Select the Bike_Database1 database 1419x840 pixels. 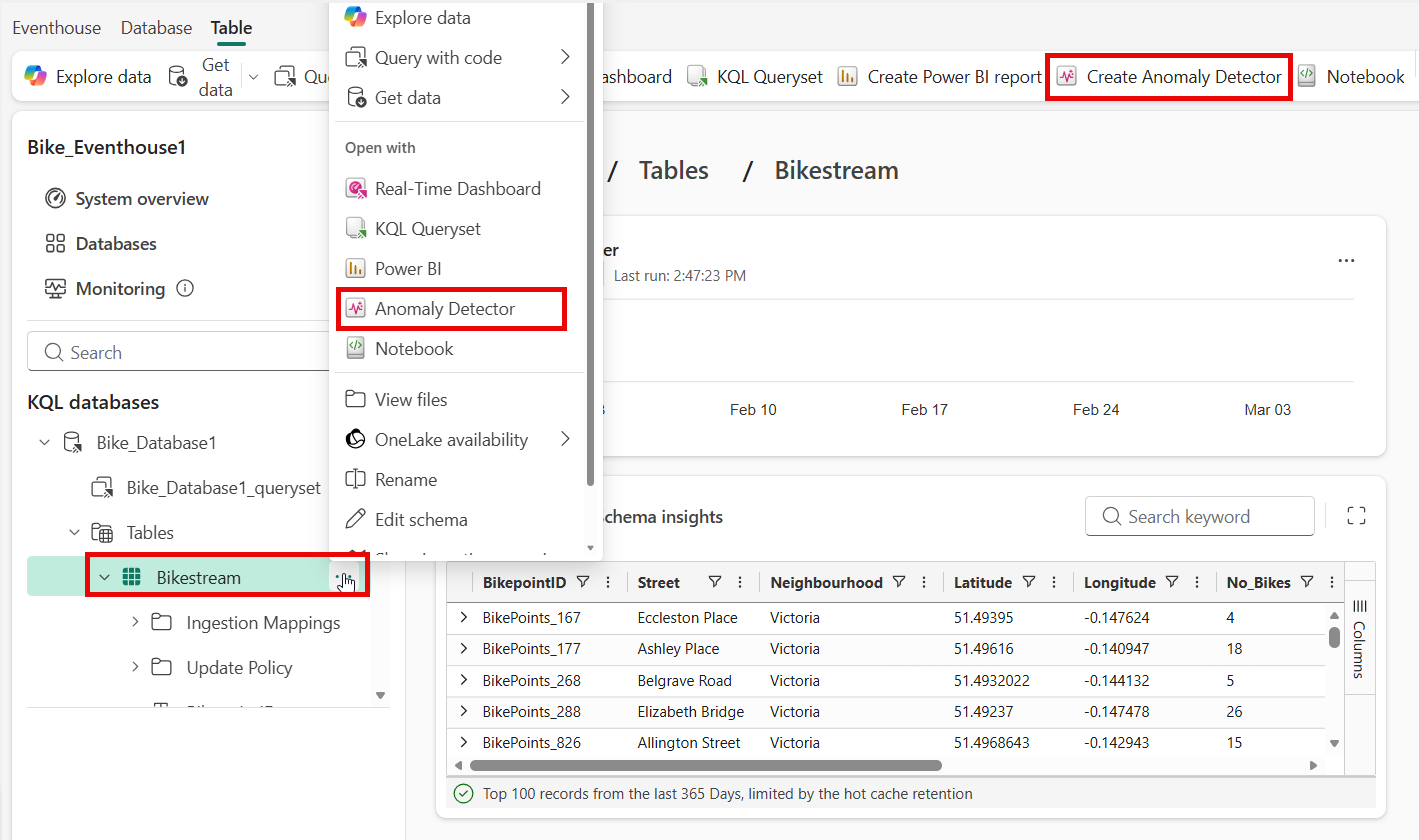pos(156,443)
